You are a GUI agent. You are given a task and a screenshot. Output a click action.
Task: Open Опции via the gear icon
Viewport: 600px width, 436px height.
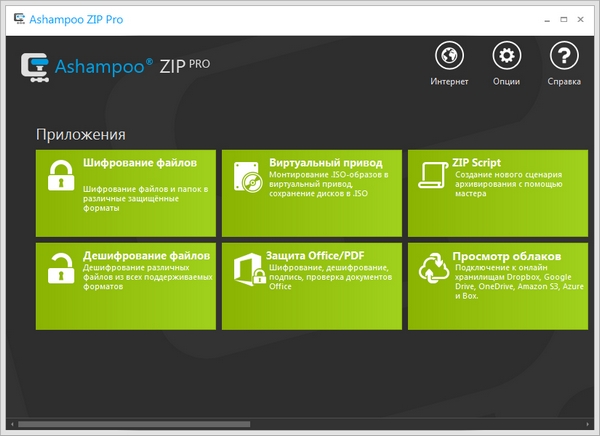[x=507, y=57]
